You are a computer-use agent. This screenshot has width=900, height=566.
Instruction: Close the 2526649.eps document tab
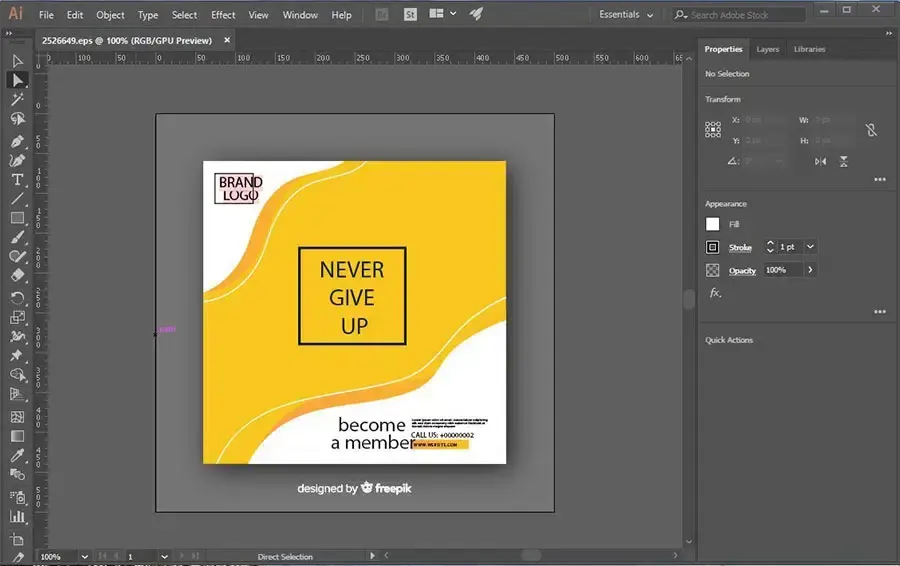point(227,40)
